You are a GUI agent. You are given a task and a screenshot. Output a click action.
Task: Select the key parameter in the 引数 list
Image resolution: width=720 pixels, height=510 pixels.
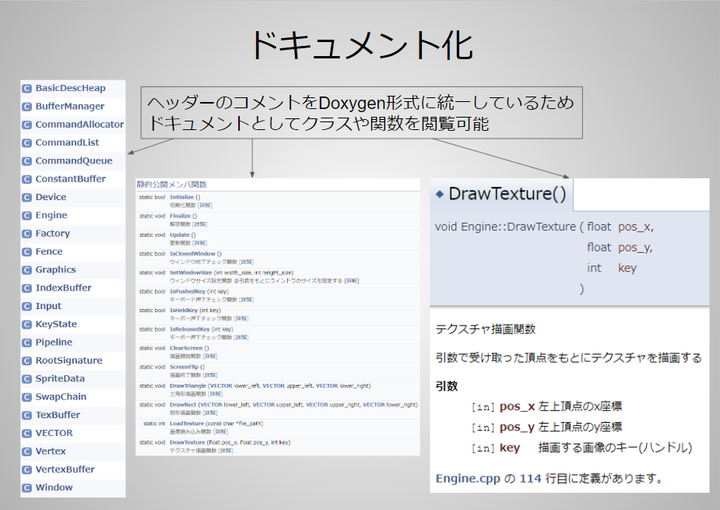[x=510, y=448]
